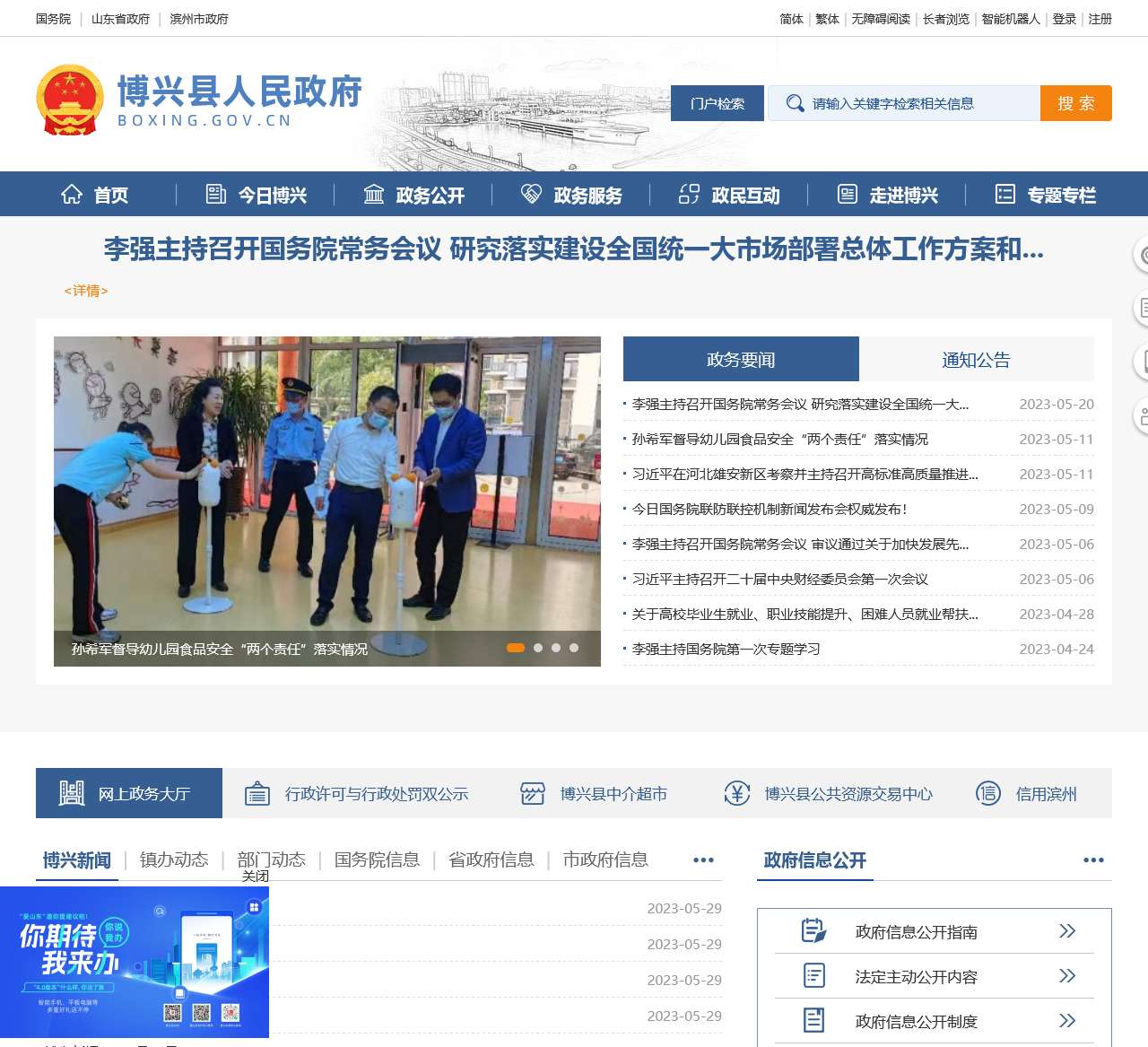The width and height of the screenshot is (1148, 1047).
Task: Open the <详情> headline link
Action: 86,291
